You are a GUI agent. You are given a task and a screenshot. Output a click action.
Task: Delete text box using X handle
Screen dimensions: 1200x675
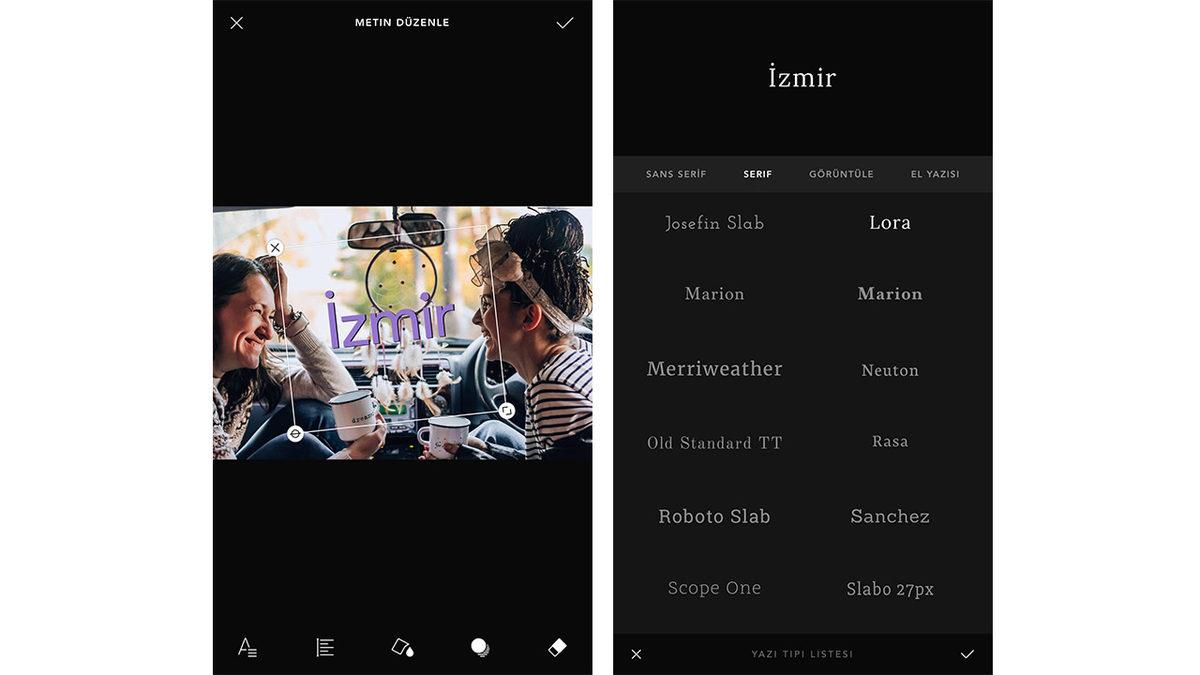[x=275, y=247]
